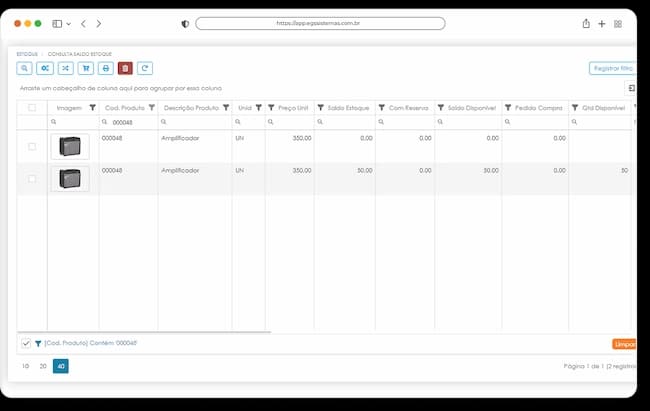Go forward with browser forward arrow

pos(99,24)
